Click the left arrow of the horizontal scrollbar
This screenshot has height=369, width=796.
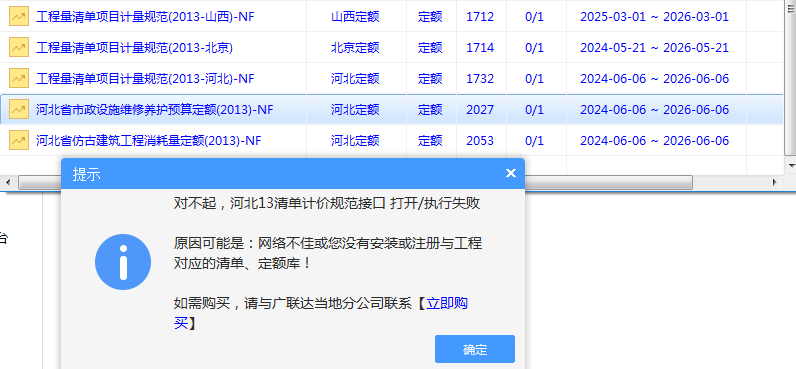tap(8, 182)
